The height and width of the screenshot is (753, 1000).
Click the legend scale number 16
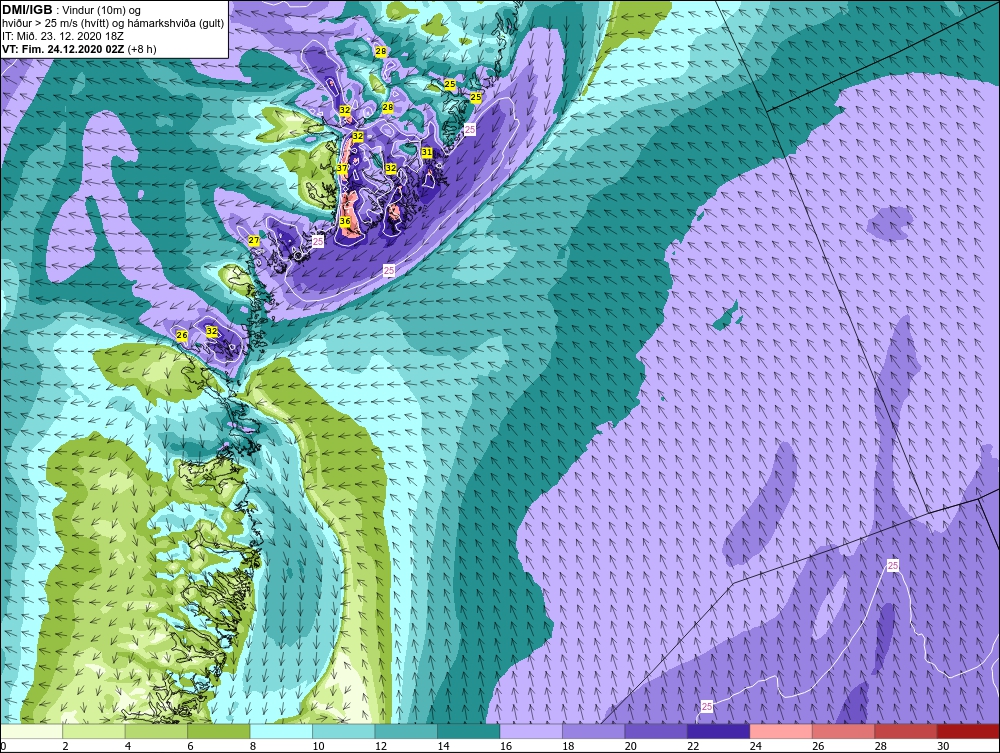506,746
